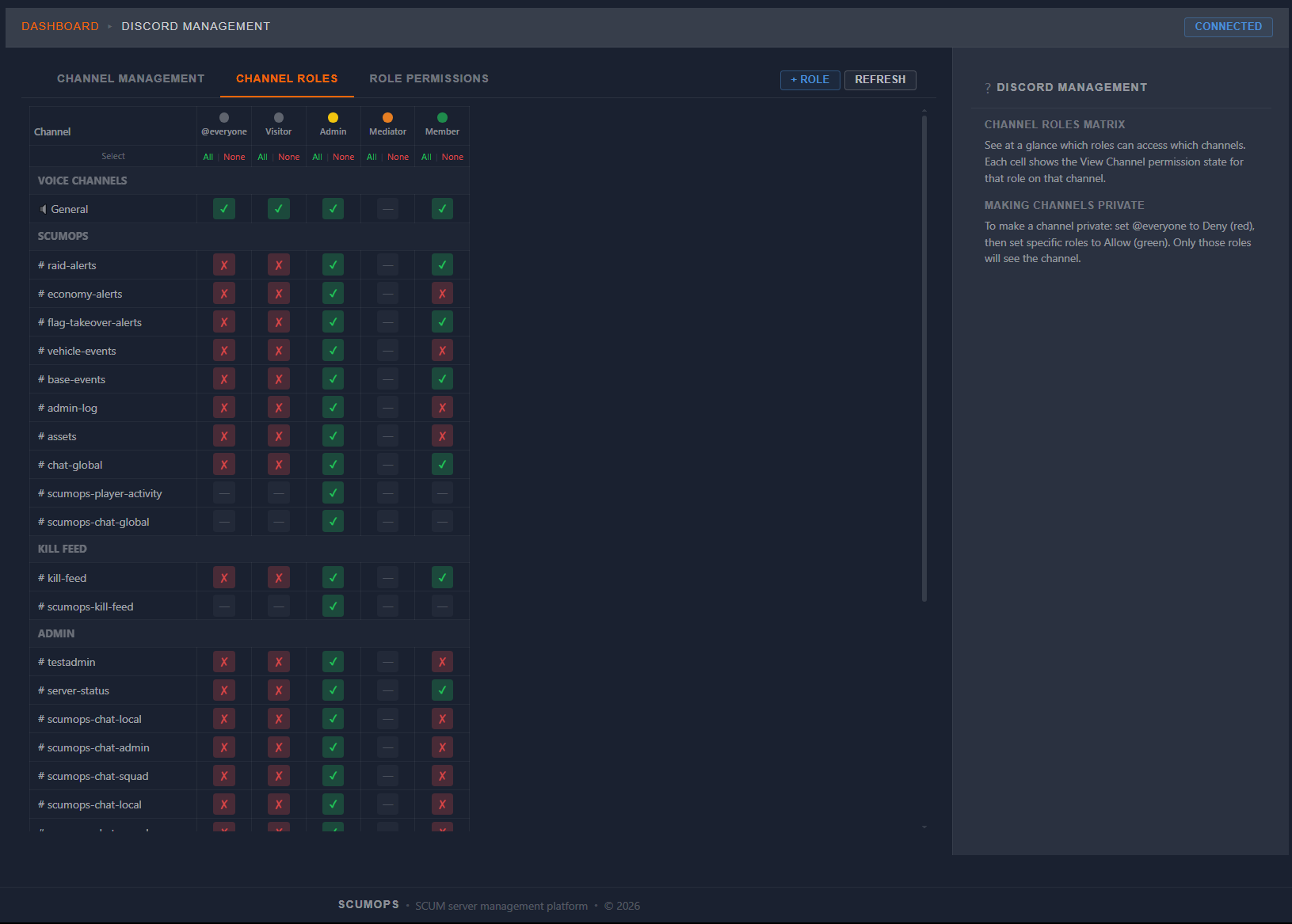Screen dimensions: 1292x924
Task: Toggle Member allow on chat-global
Action: 442,465
